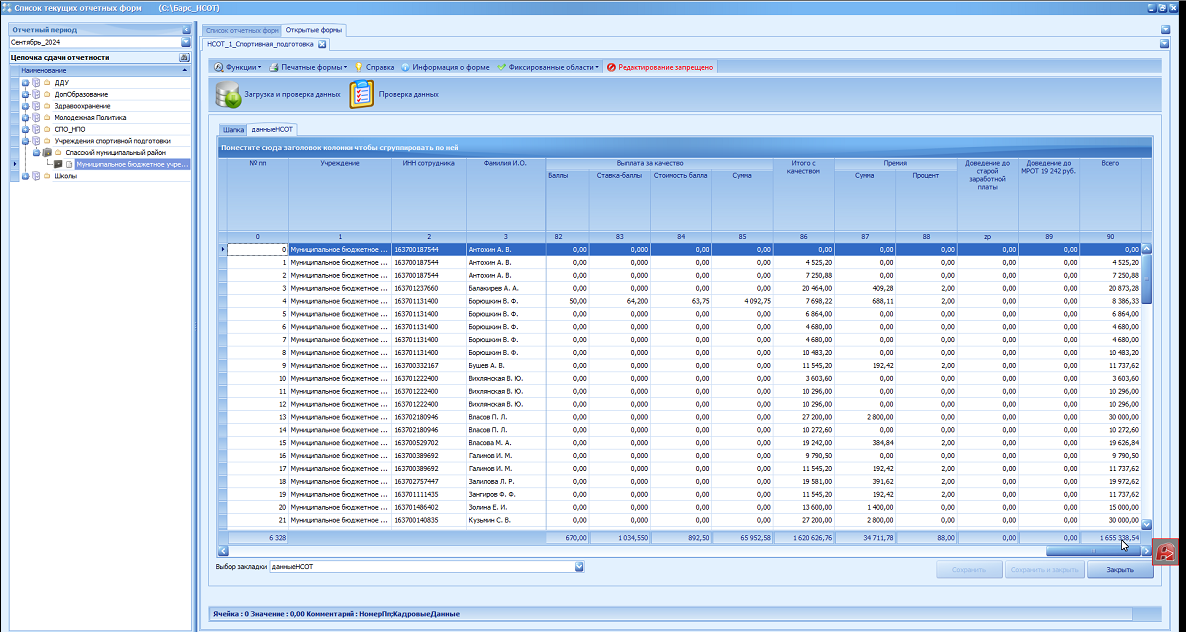
Task: Collapse the Учреждения спортивной подготовки node
Action: point(25,141)
